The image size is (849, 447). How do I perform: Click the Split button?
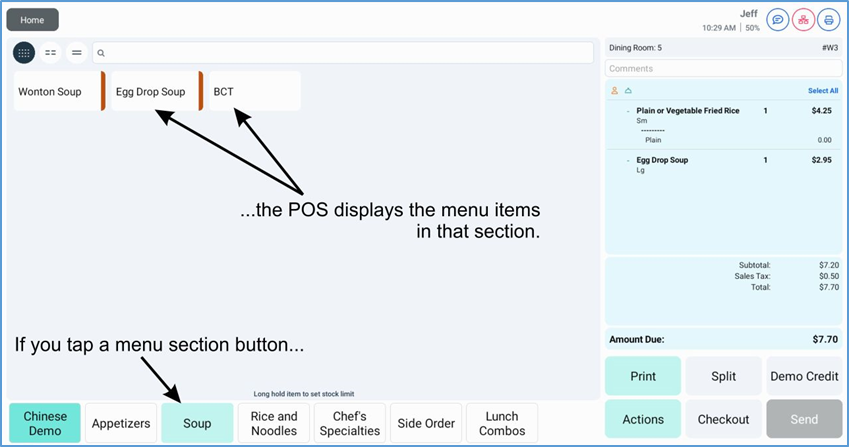[723, 376]
